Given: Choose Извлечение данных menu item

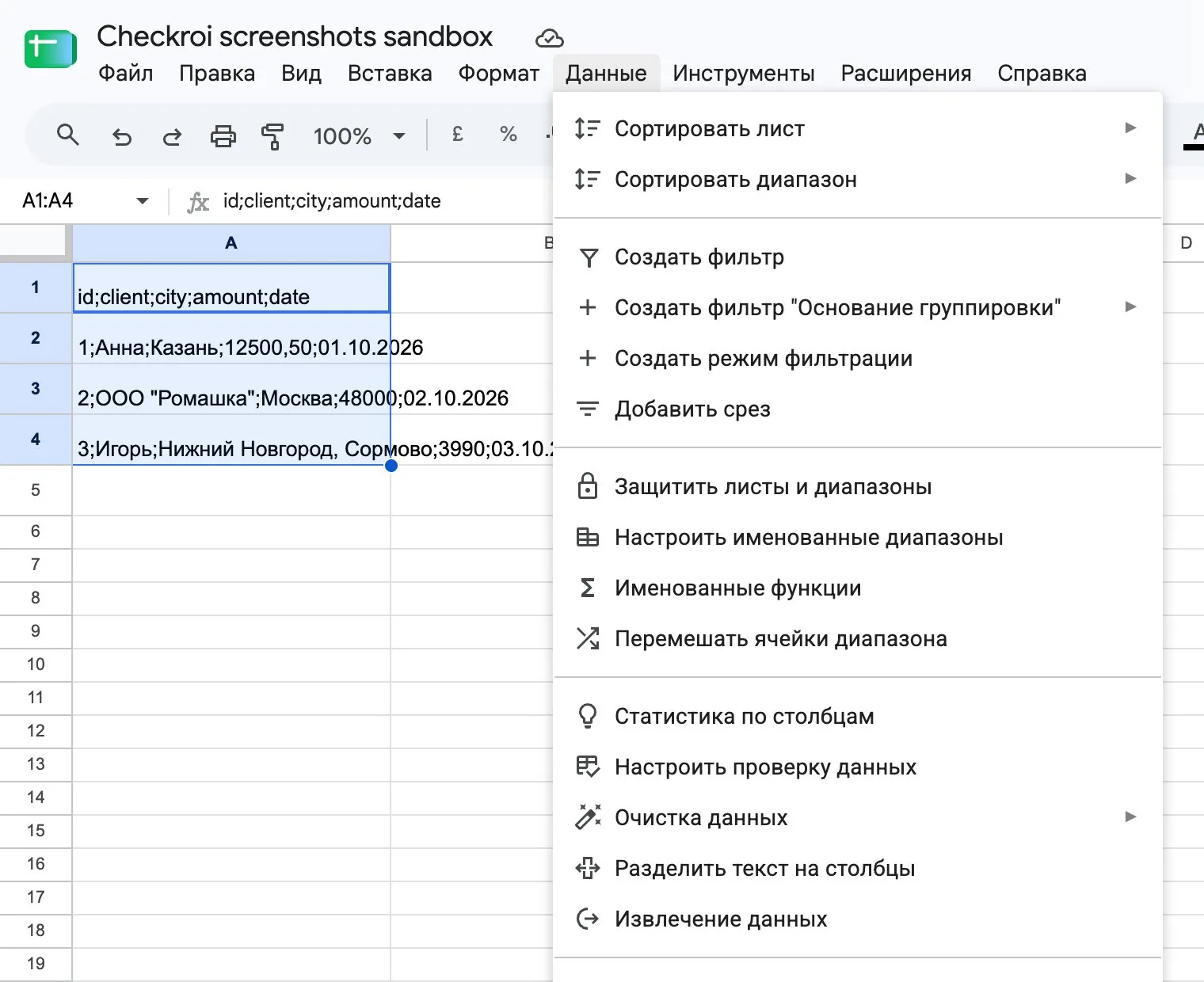Looking at the screenshot, I should pos(858,919).
